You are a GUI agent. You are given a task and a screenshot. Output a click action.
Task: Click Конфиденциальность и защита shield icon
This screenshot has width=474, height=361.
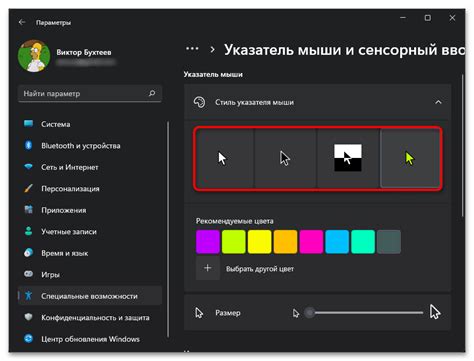pyautogui.click(x=29, y=317)
